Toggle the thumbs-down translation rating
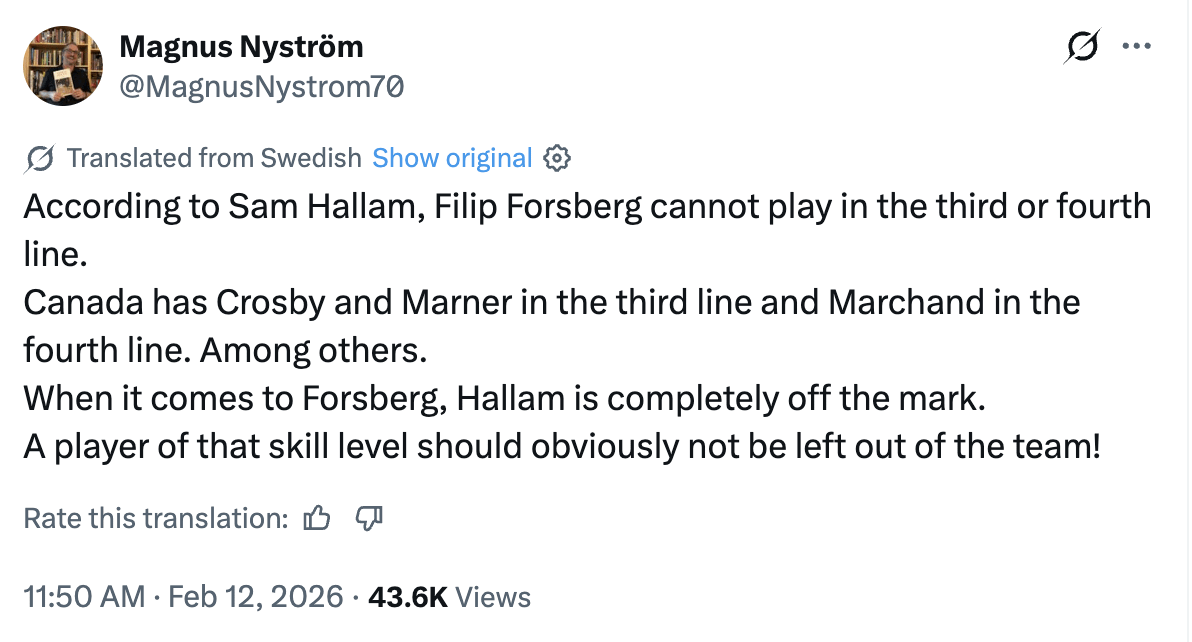 368,517
